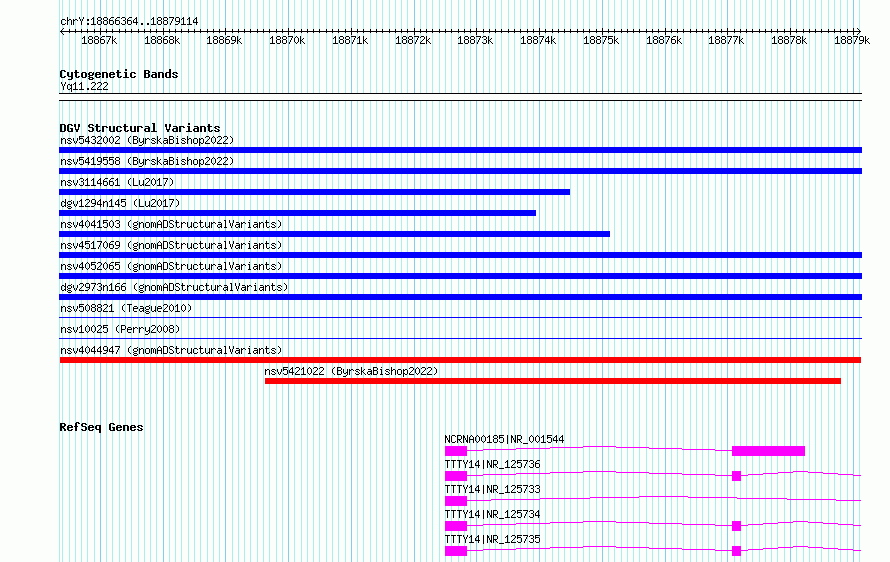This screenshot has width=890, height=562.
Task: Select the first exon of TTTY14 NR_125733
Action: (456, 501)
